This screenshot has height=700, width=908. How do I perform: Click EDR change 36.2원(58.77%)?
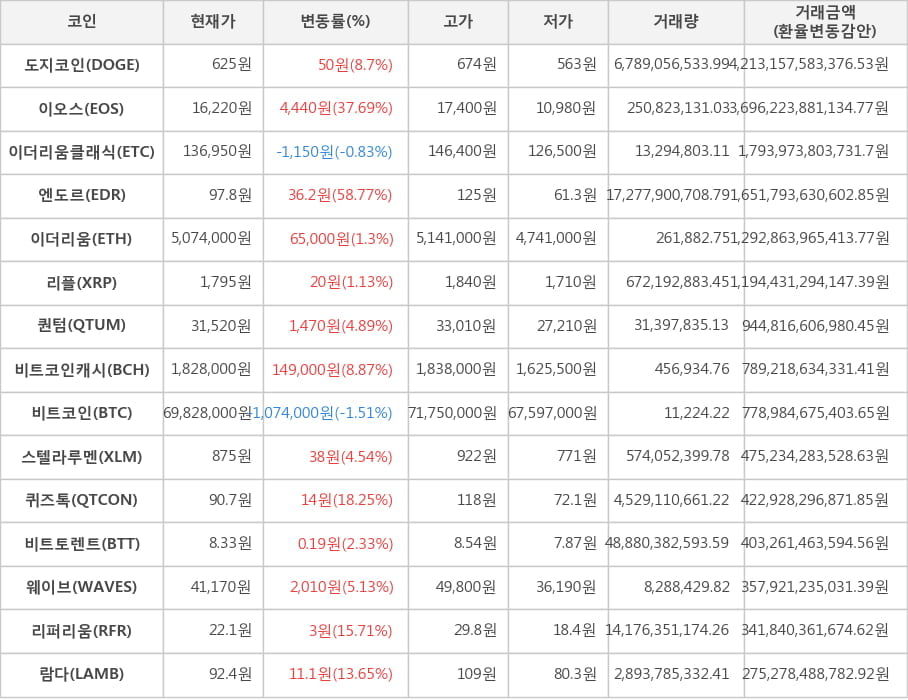pos(340,195)
